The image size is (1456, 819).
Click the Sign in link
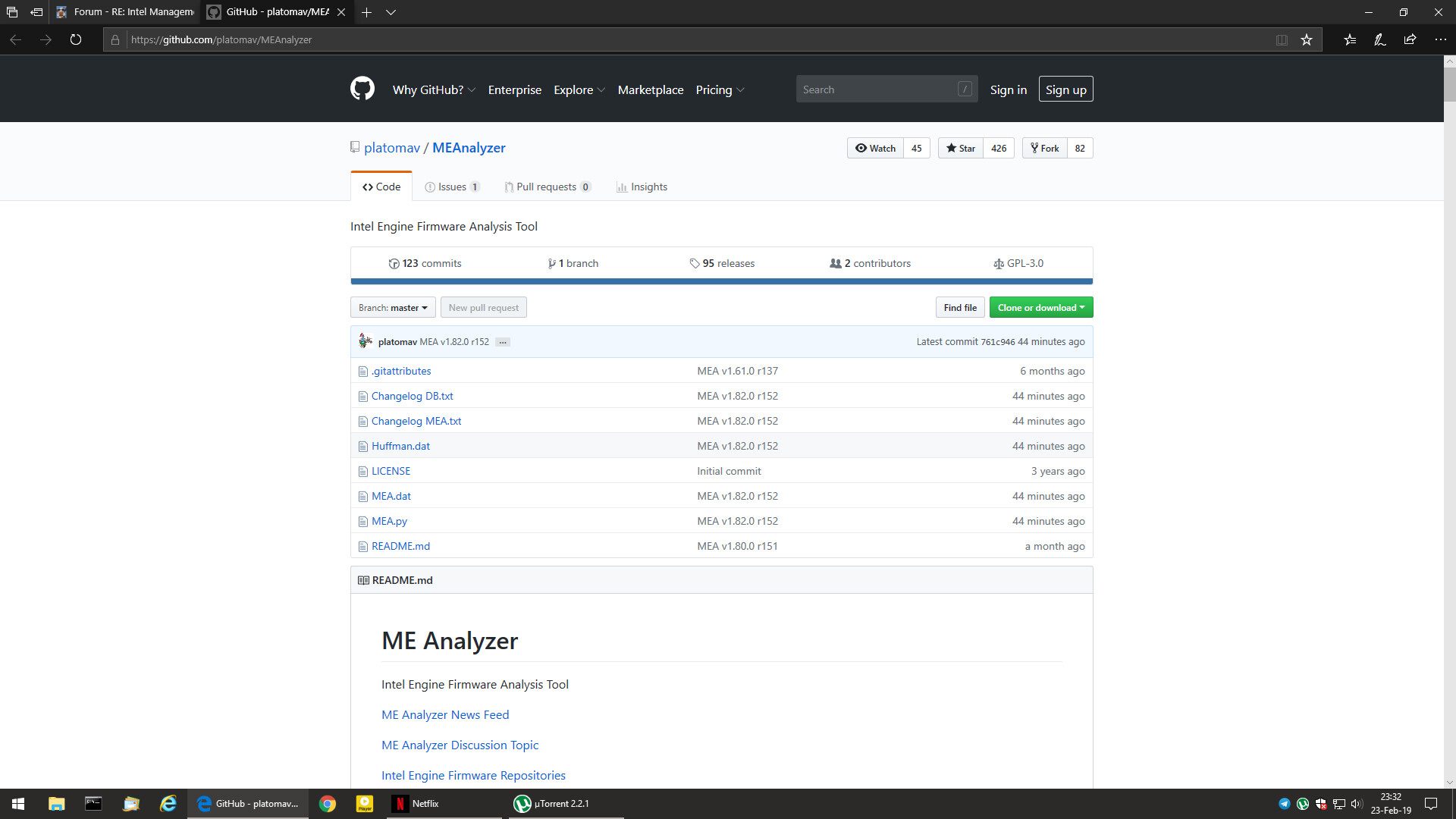pyautogui.click(x=1009, y=89)
